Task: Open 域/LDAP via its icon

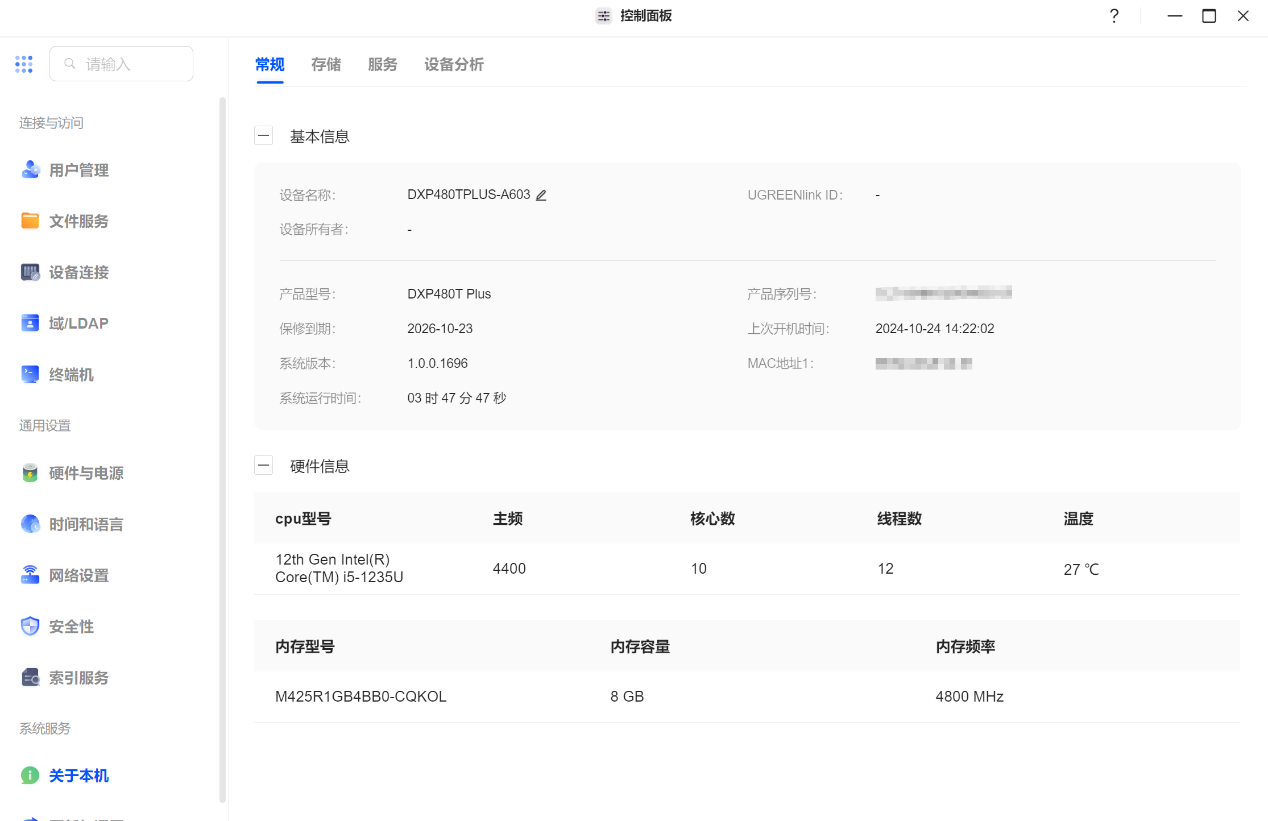Action: coord(30,323)
